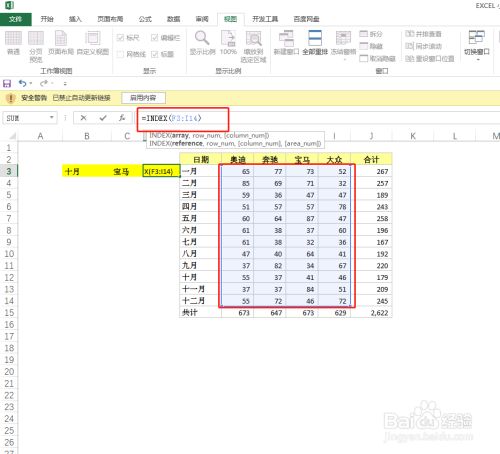Click the Undo arrow icon
This screenshot has width=500, height=454.
click(22, 83)
